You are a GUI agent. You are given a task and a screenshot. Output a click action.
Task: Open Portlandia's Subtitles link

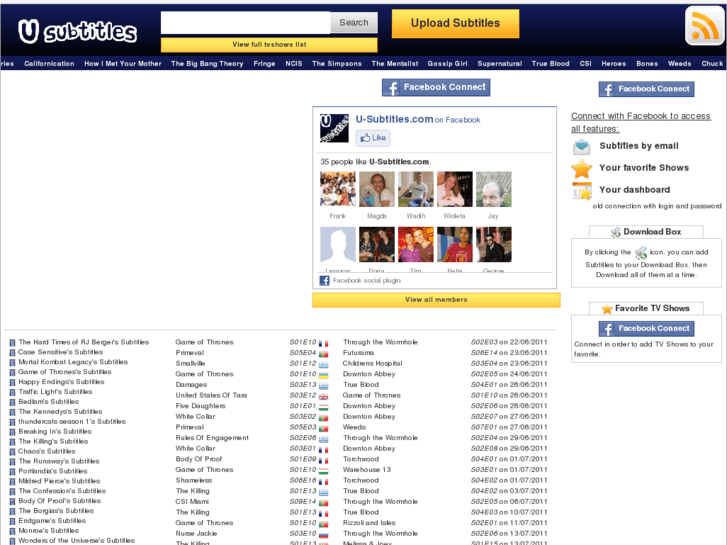pyautogui.click(x=52, y=471)
